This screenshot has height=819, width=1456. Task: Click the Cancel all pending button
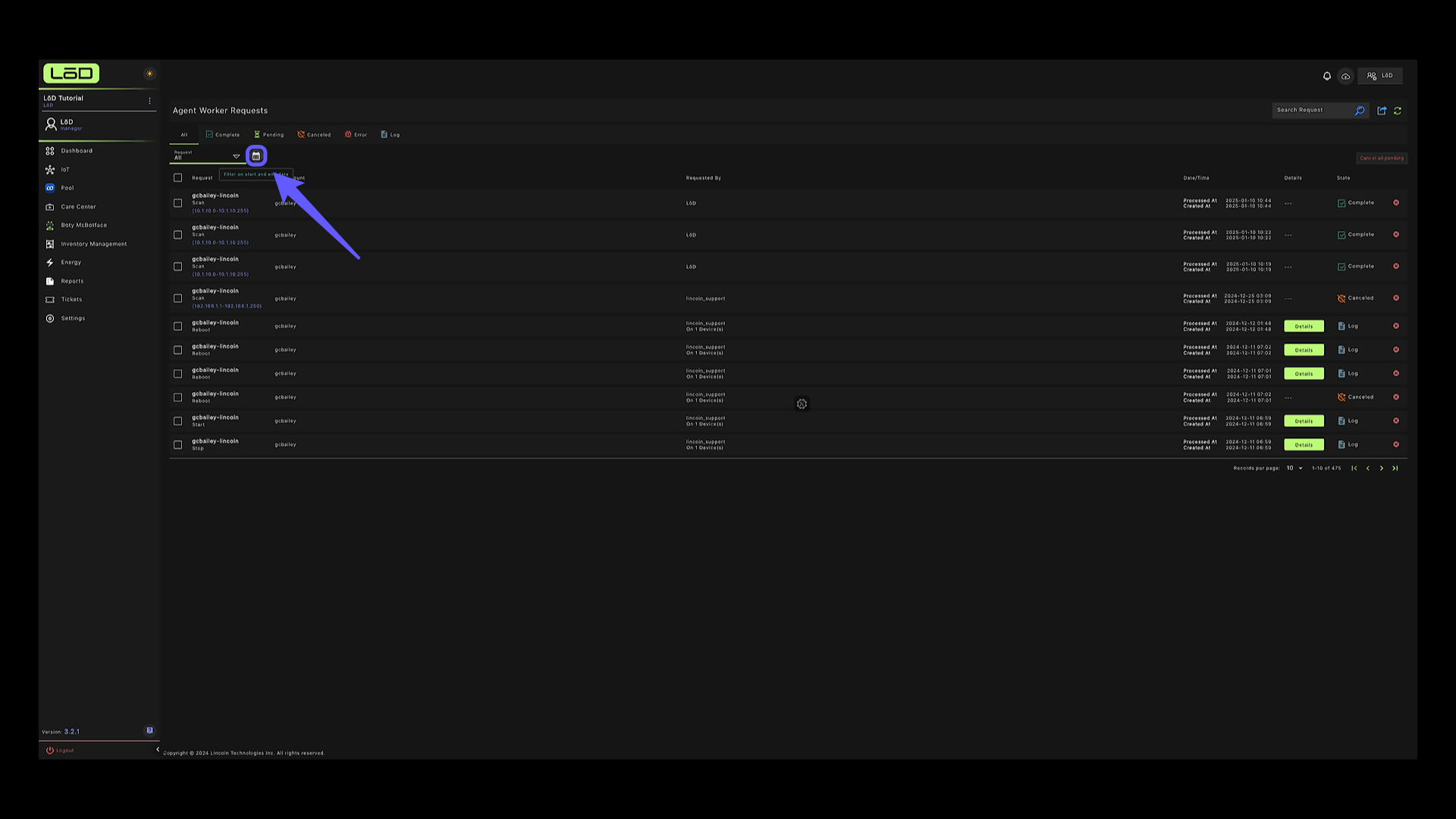point(1382,158)
